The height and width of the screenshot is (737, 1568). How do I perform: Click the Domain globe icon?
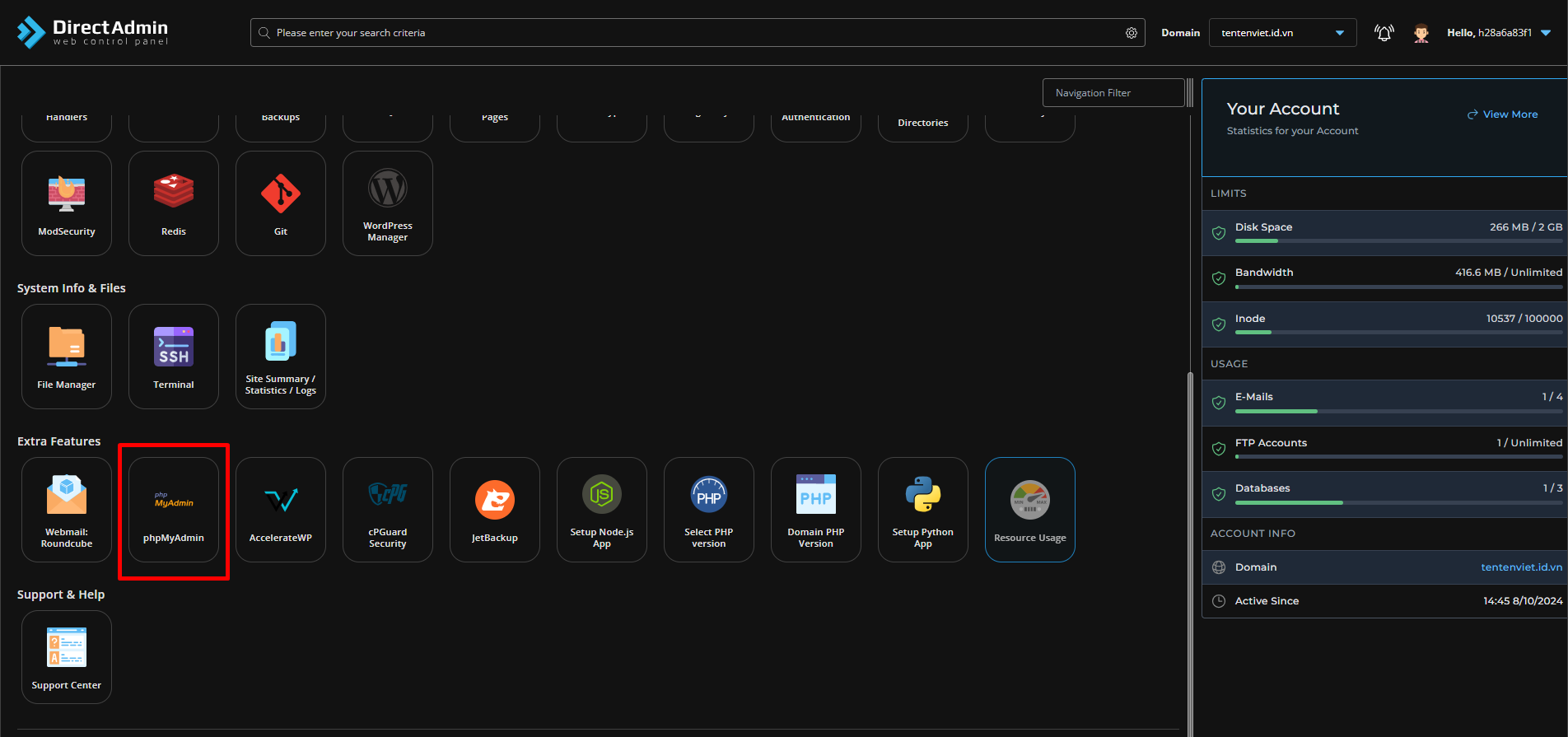[1219, 567]
